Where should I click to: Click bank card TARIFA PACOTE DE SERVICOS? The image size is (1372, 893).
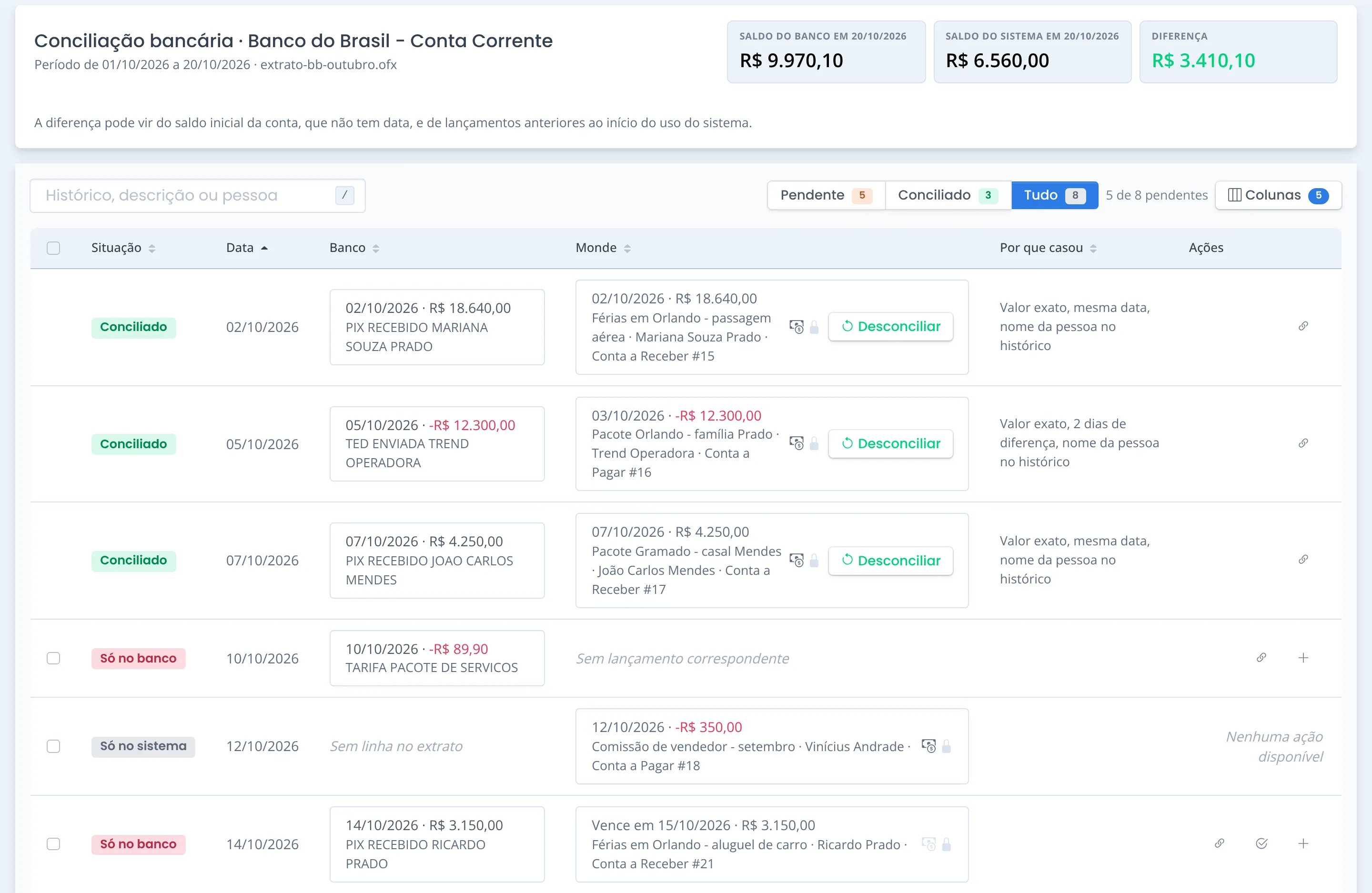click(x=437, y=658)
